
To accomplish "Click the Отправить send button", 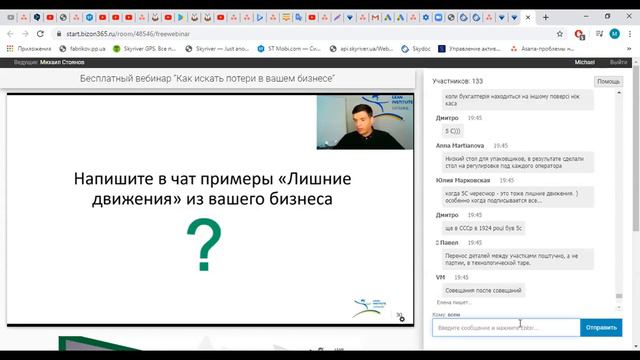I will (601, 327).
